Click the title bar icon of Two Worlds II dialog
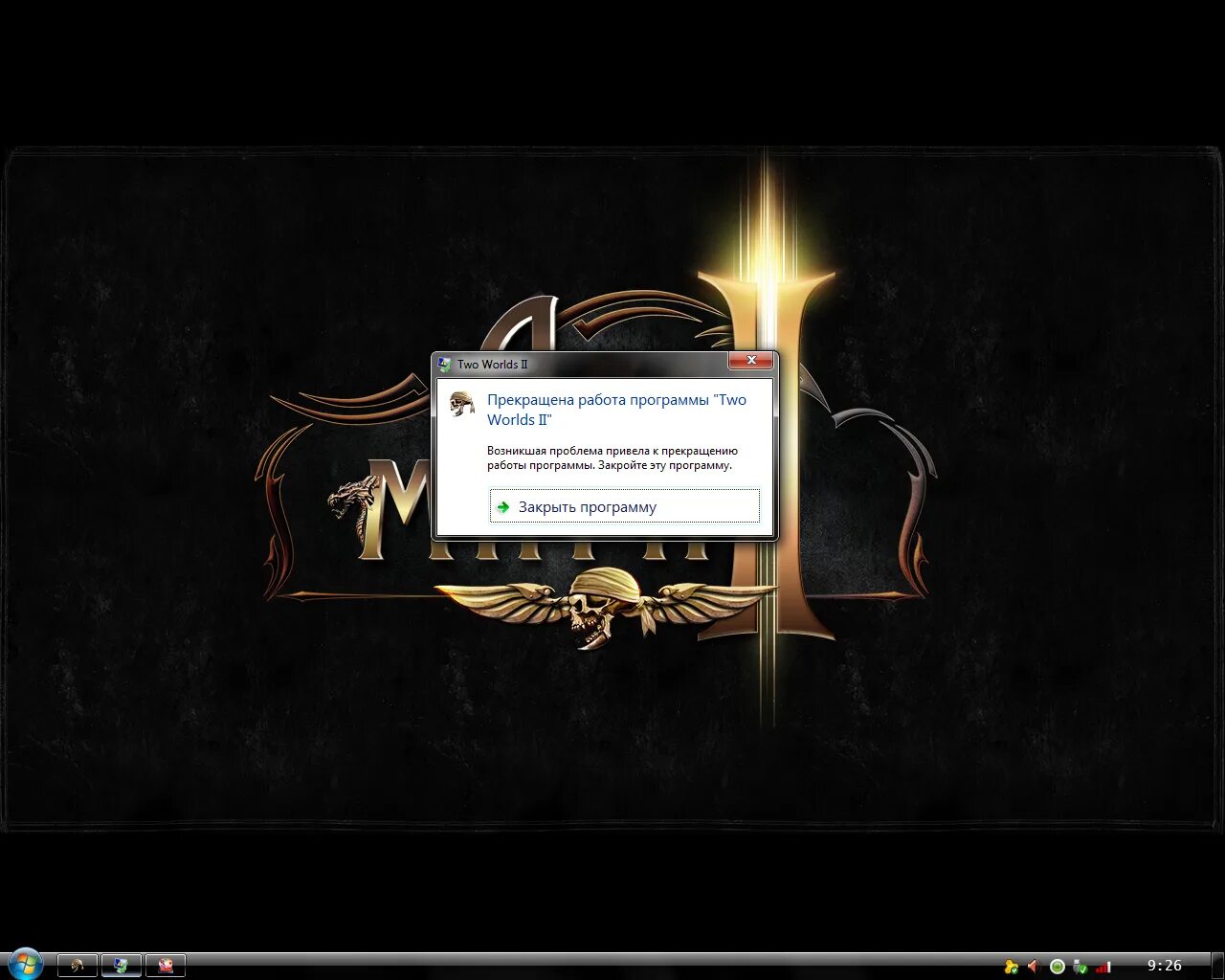 [444, 364]
